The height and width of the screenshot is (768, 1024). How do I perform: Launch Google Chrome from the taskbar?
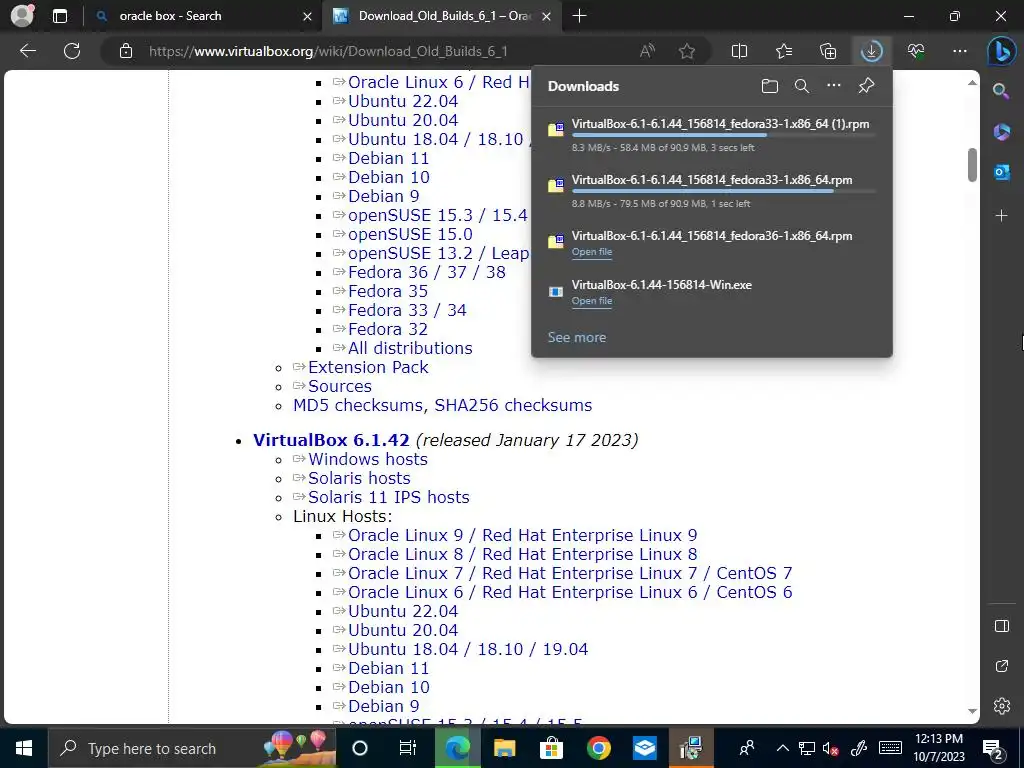(598, 748)
